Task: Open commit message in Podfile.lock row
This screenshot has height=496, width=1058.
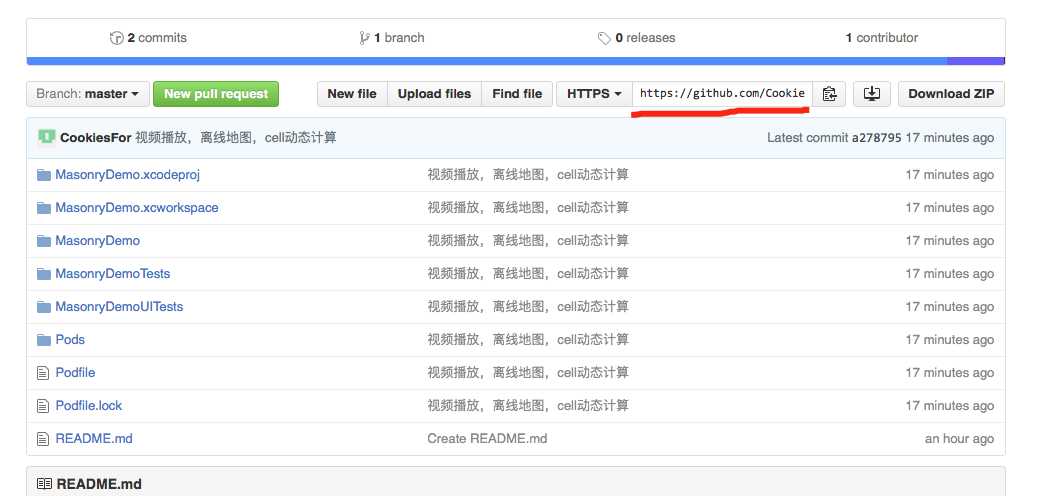Action: (x=528, y=406)
